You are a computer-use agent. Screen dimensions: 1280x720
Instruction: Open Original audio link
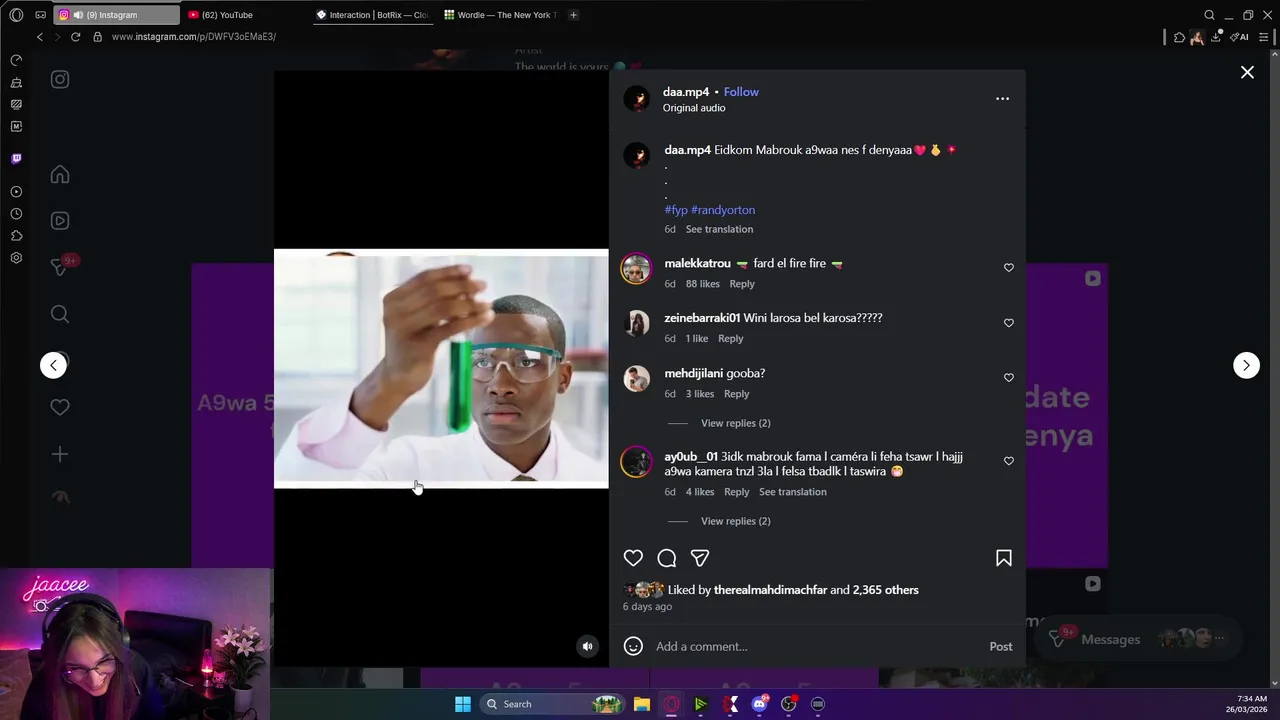pyautogui.click(x=694, y=108)
